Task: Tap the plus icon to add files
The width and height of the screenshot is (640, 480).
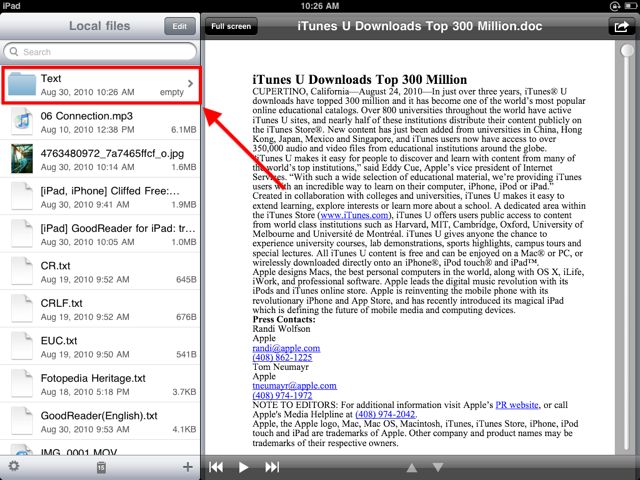Action: click(x=187, y=467)
